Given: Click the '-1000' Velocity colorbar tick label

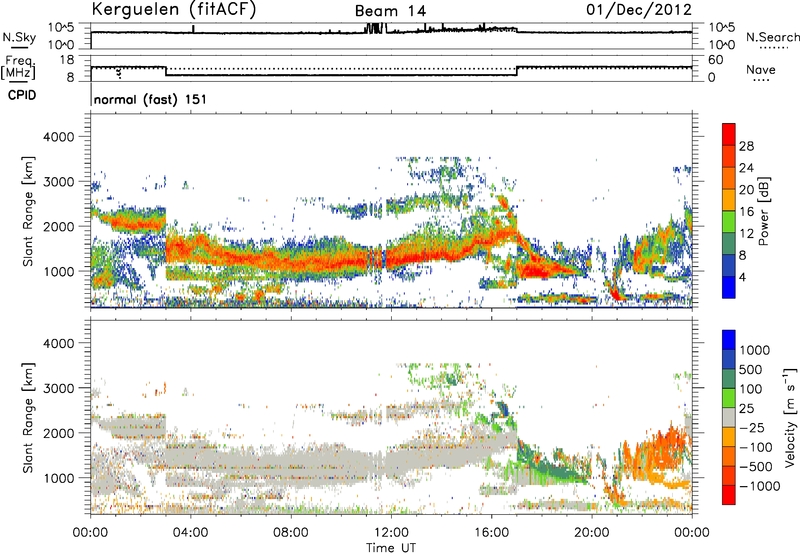Looking at the screenshot, I should point(760,486).
